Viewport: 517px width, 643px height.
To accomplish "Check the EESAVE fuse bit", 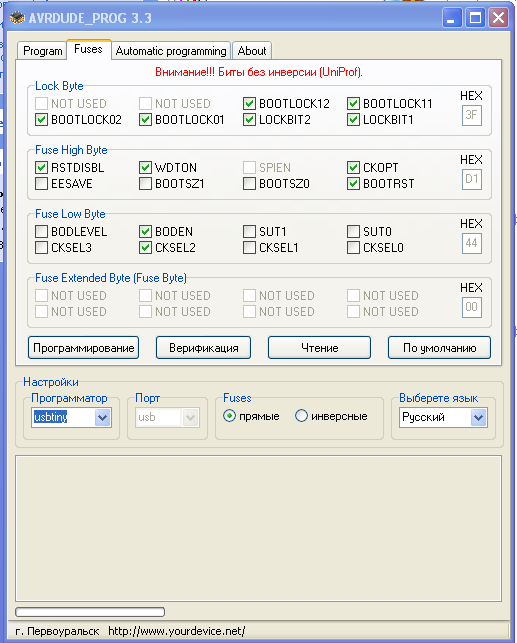I will click(x=41, y=183).
